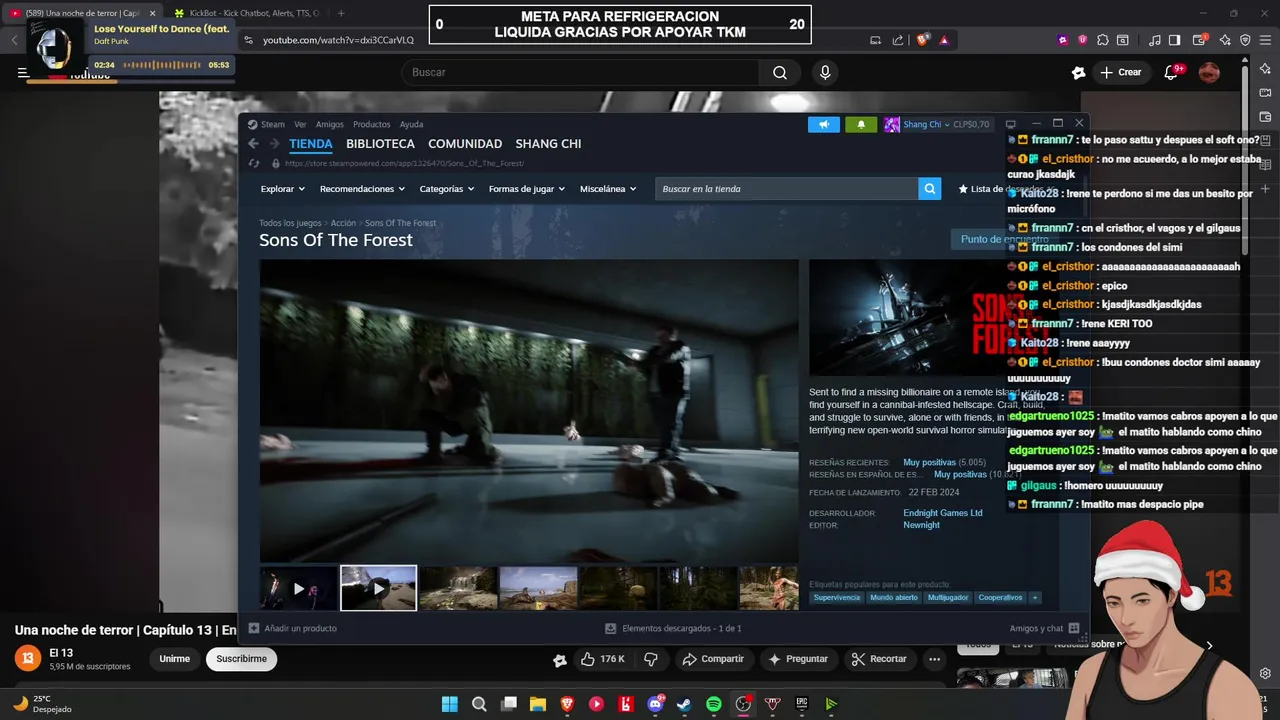Viewport: 1280px width, 720px height.
Task: Switch to BIBLIOTECA tab in Steam
Action: coord(380,144)
